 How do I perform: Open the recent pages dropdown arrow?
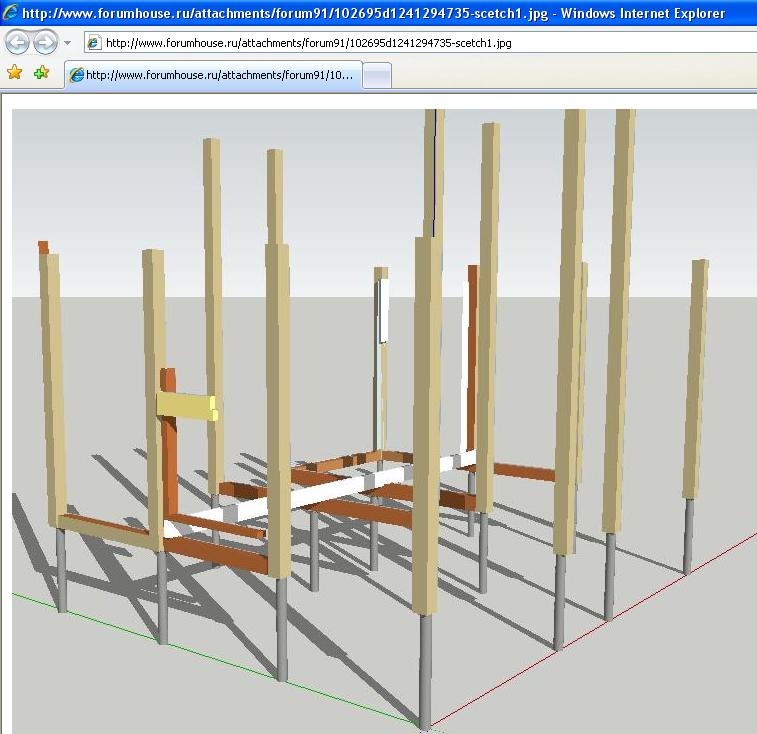pyautogui.click(x=68, y=43)
